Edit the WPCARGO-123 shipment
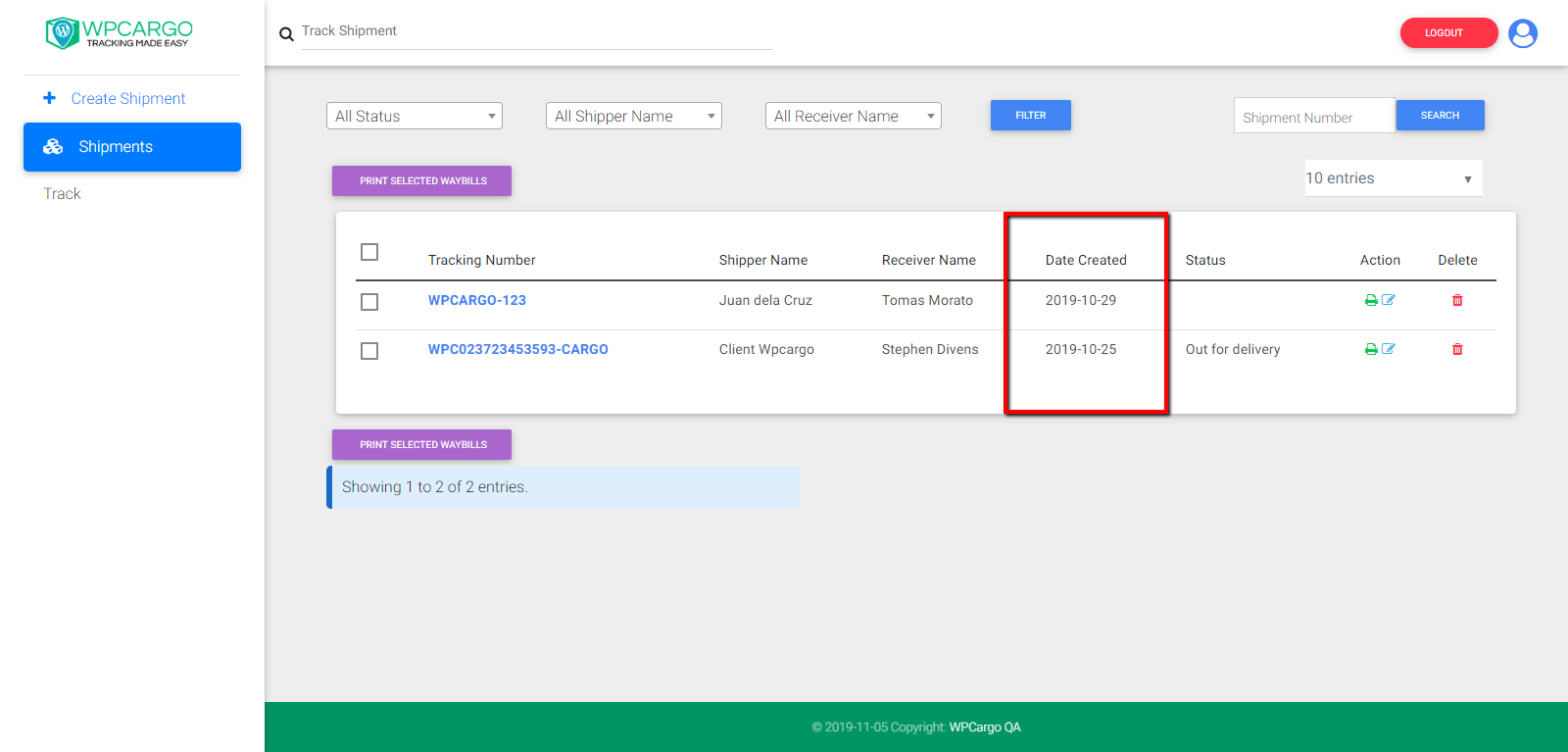1568x752 pixels. pos(1388,300)
